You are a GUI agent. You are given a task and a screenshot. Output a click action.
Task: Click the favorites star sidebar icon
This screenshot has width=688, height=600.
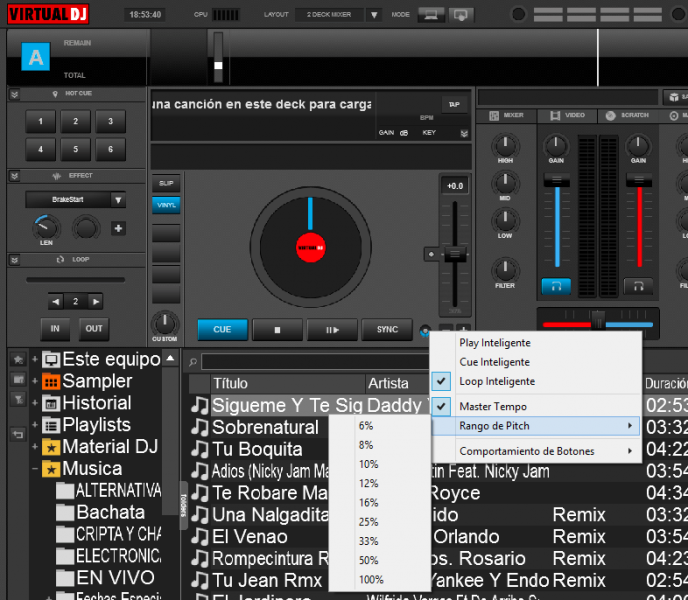(x=18, y=360)
